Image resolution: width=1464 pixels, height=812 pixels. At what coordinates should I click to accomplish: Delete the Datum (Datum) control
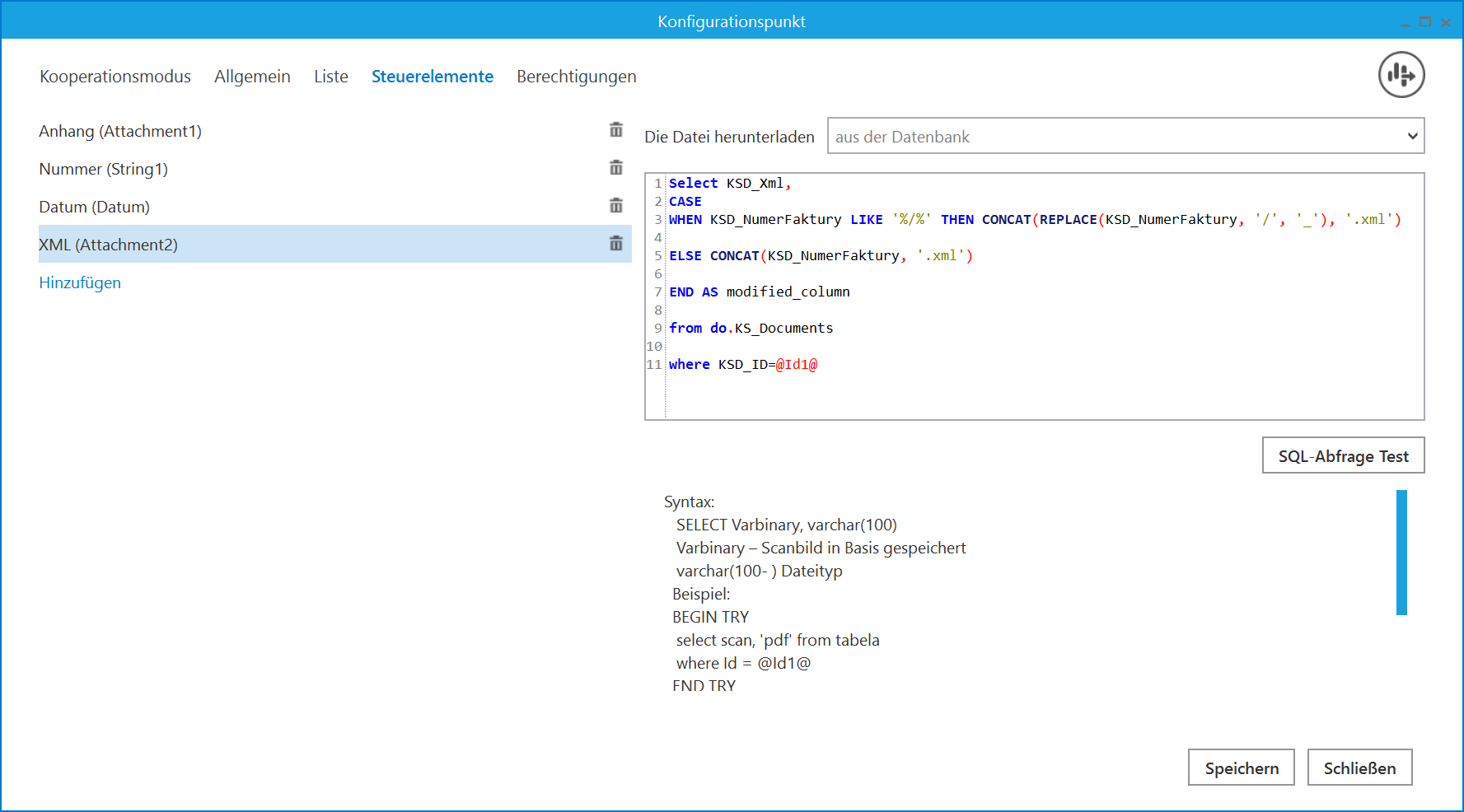coord(615,206)
